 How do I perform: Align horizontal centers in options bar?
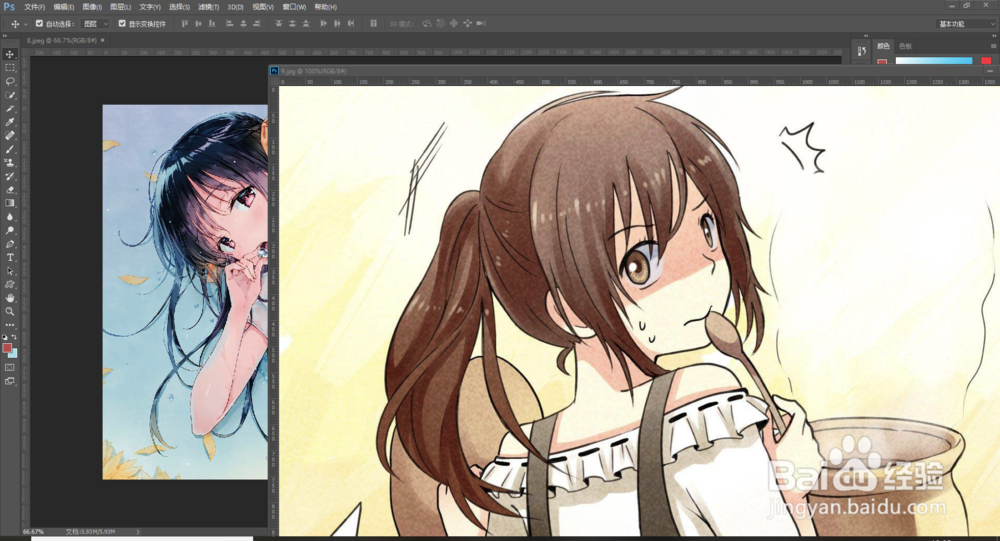pos(243,24)
